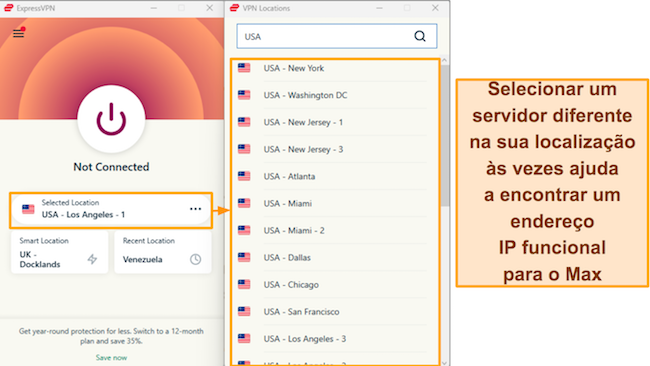The width and height of the screenshot is (650, 366).
Task: Click the lightning bolt Smart Location icon
Action: coord(92,259)
